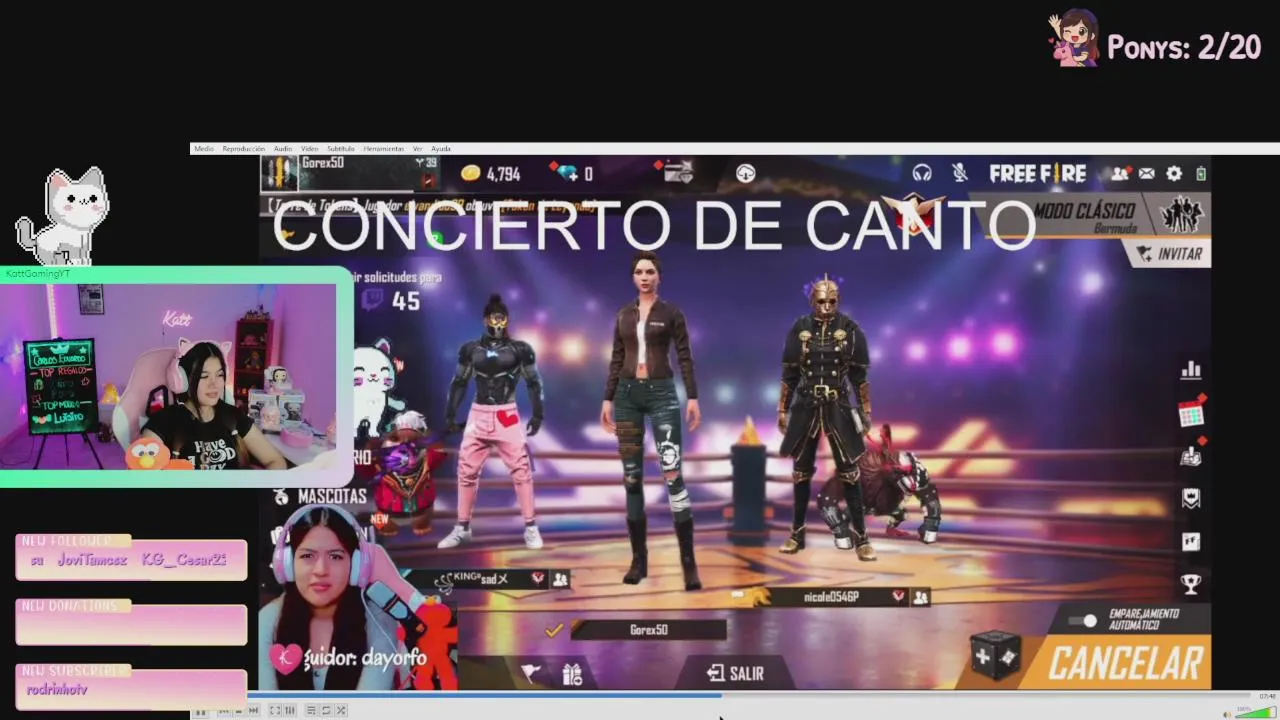
Task: Open the right sidebar missions icon below calendar
Action: 1191,455
